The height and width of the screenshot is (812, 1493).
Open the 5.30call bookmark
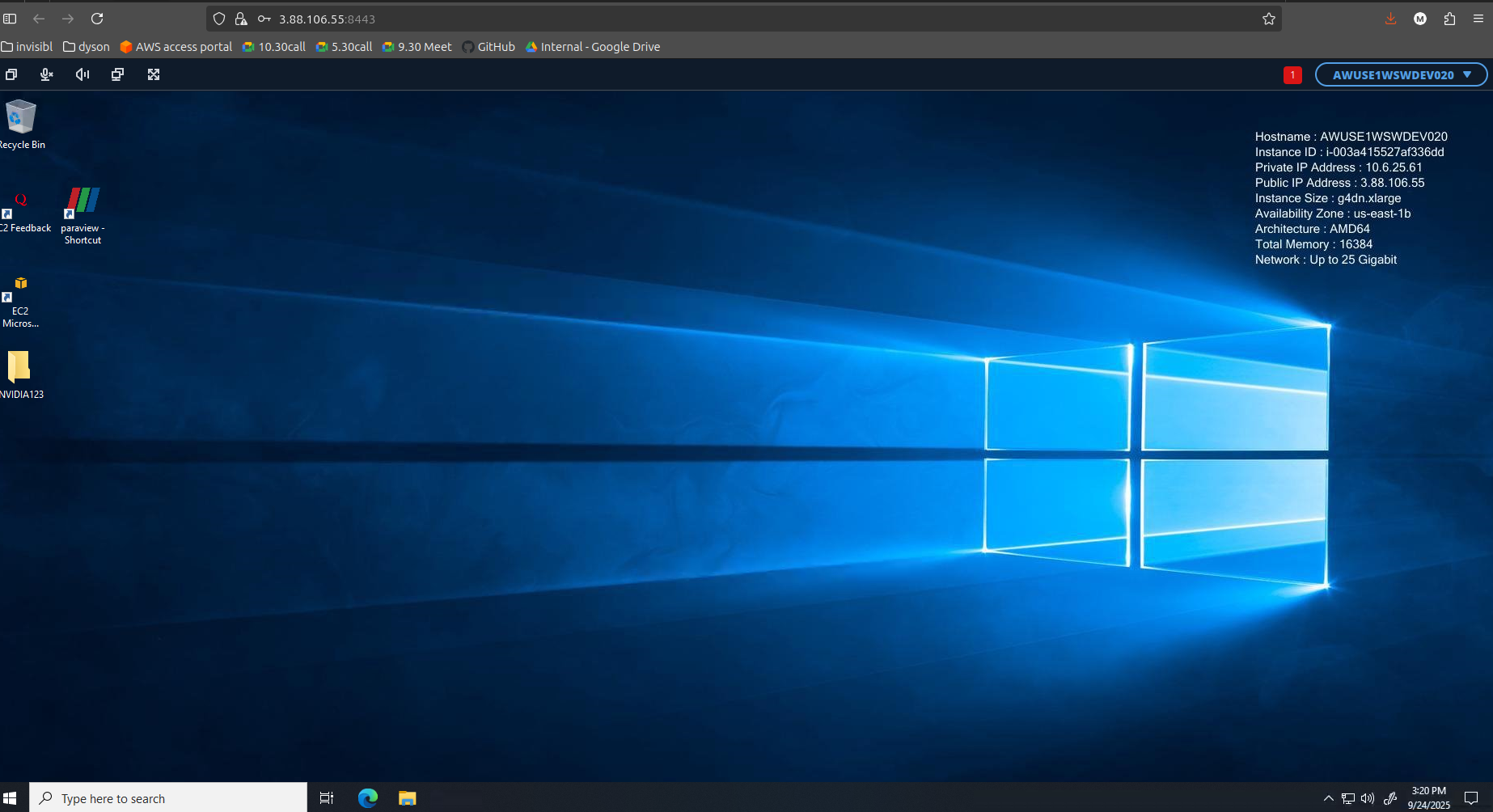345,47
